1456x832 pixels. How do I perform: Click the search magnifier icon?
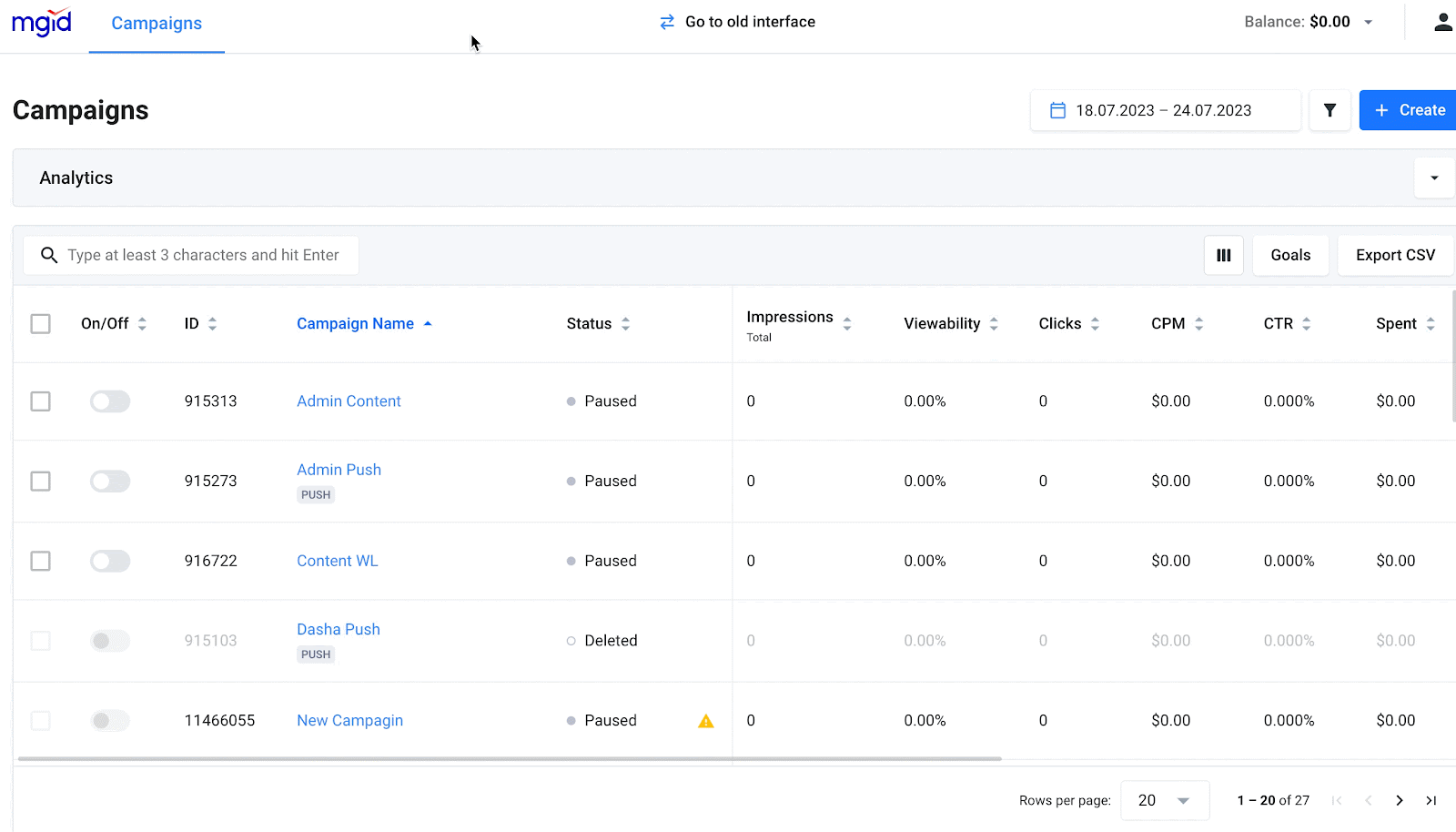pyautogui.click(x=49, y=255)
